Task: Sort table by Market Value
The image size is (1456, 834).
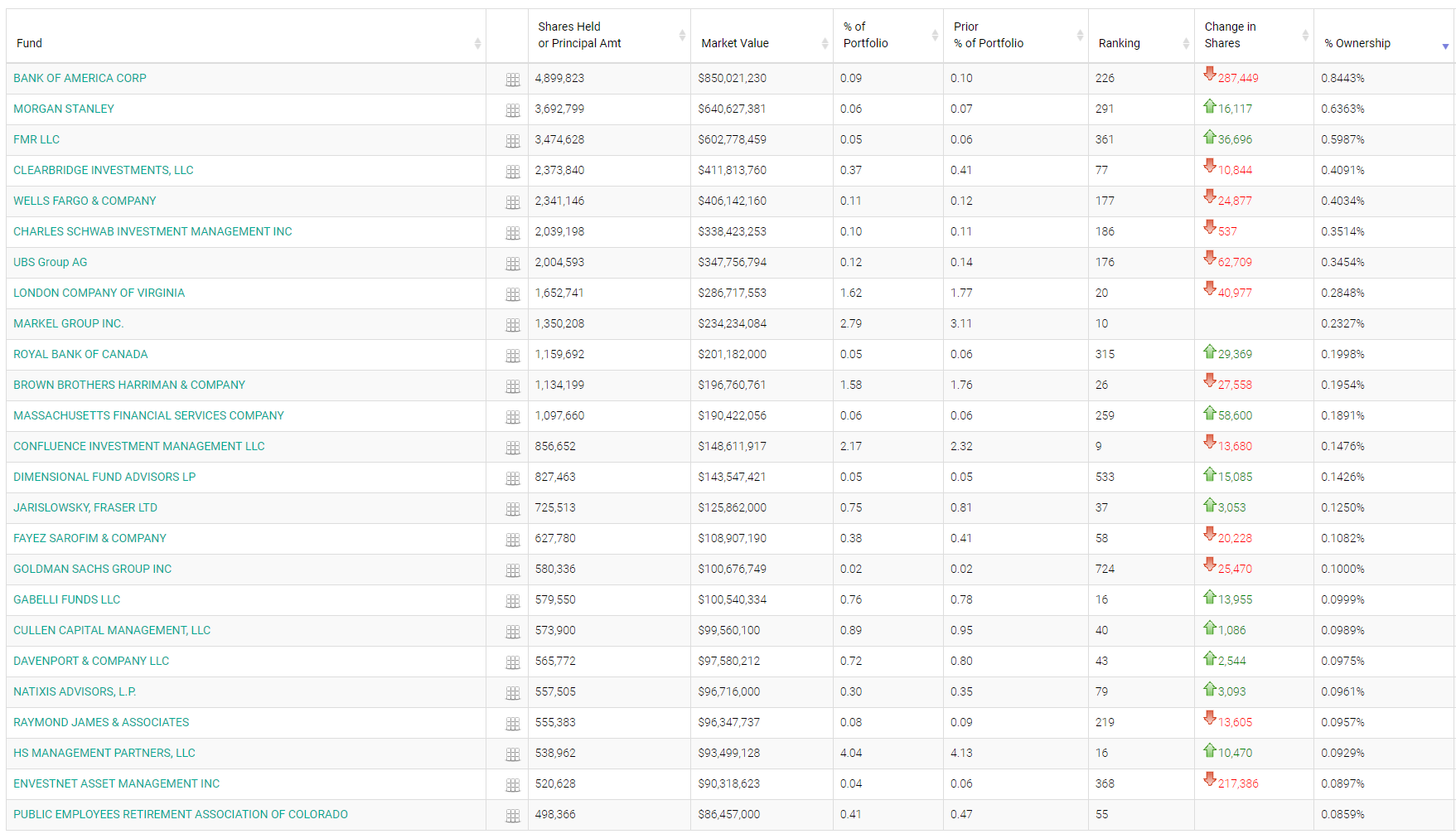Action: coord(762,36)
